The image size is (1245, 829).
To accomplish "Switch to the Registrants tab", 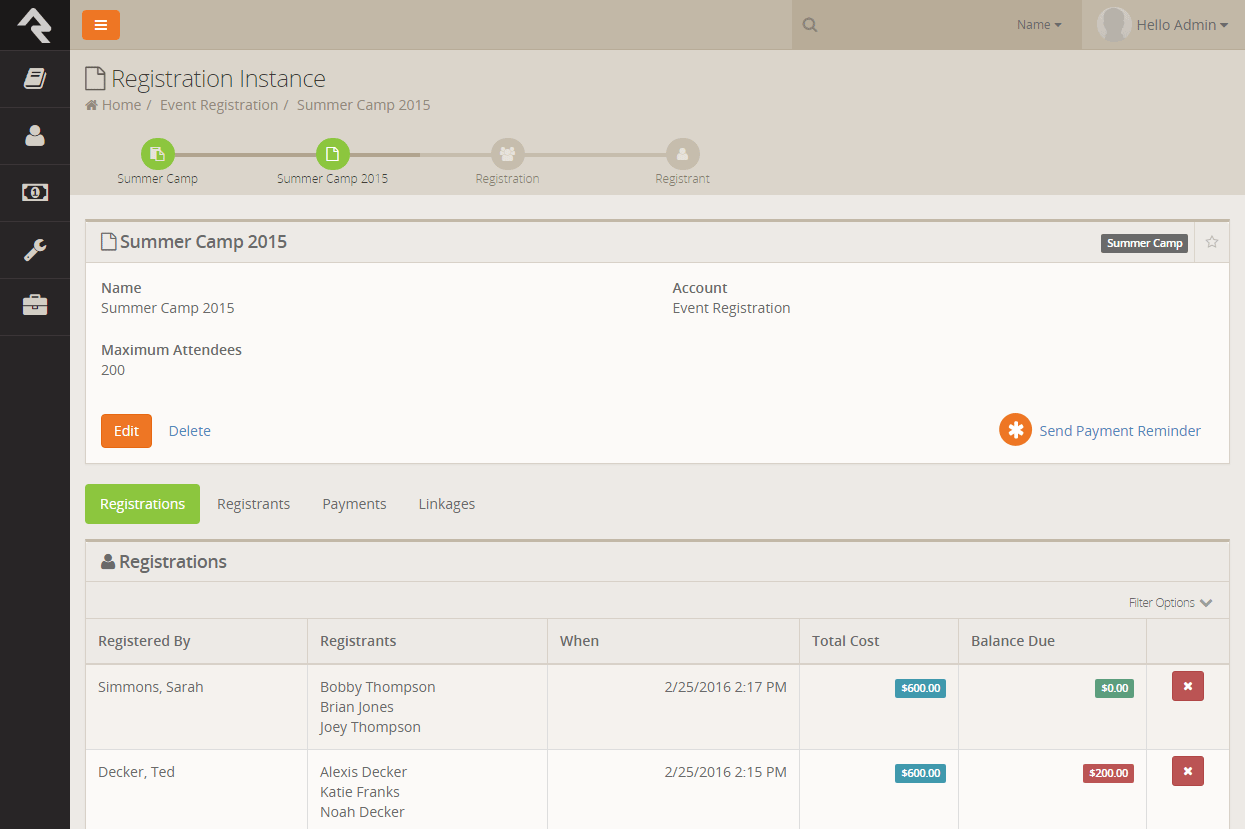I will 253,504.
